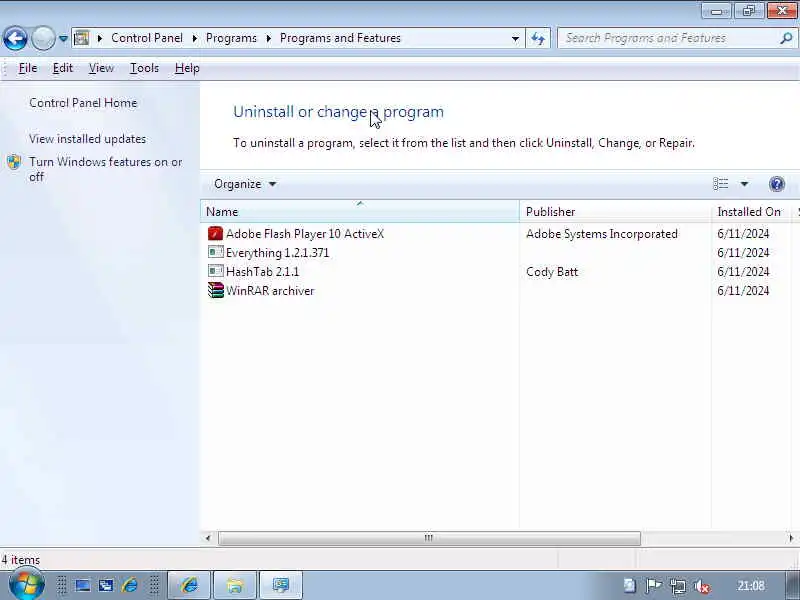Navigate to Programs breadcrumb

pyautogui.click(x=231, y=38)
